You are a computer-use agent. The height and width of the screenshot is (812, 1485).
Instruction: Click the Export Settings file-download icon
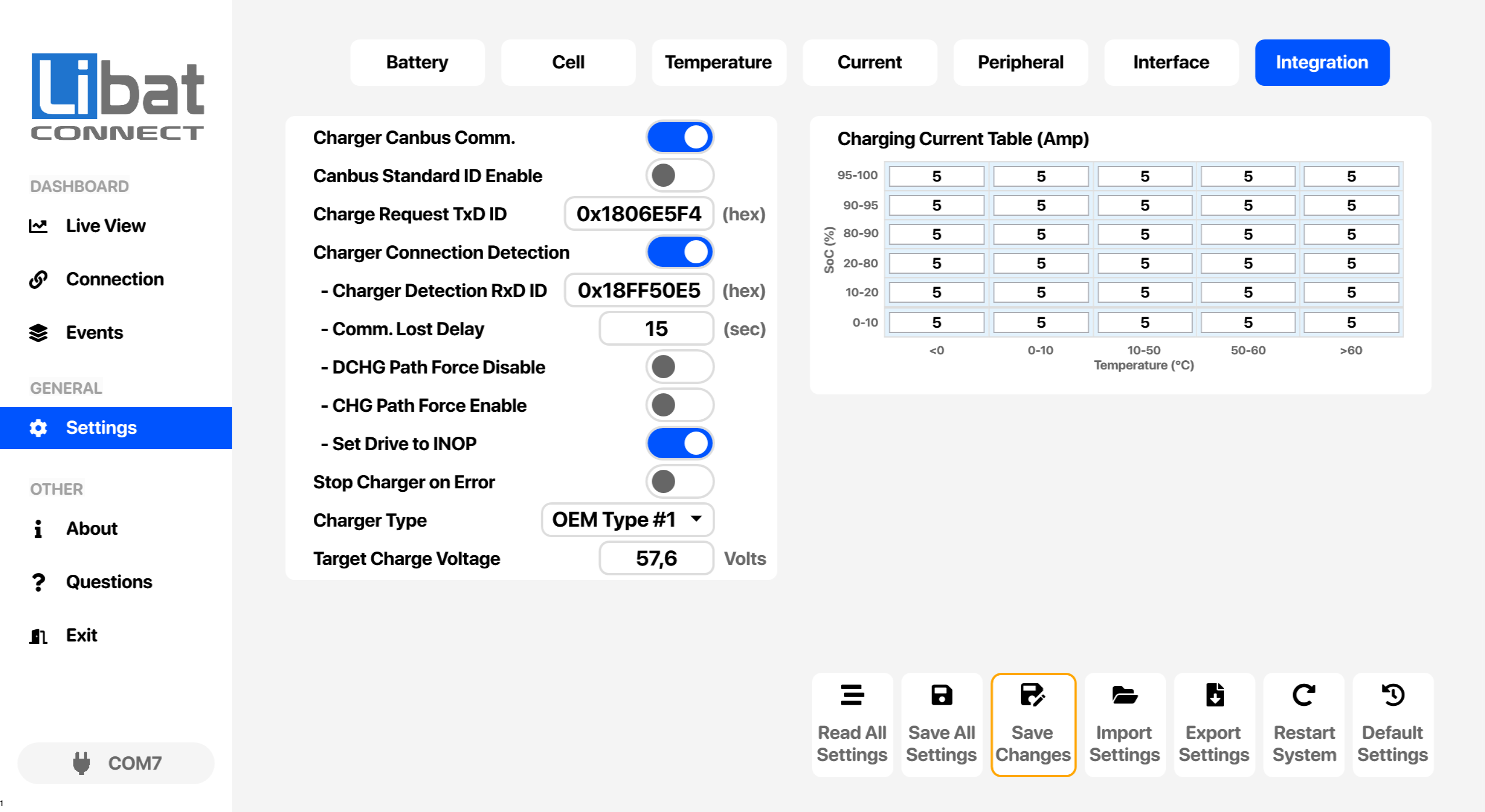tap(1214, 694)
